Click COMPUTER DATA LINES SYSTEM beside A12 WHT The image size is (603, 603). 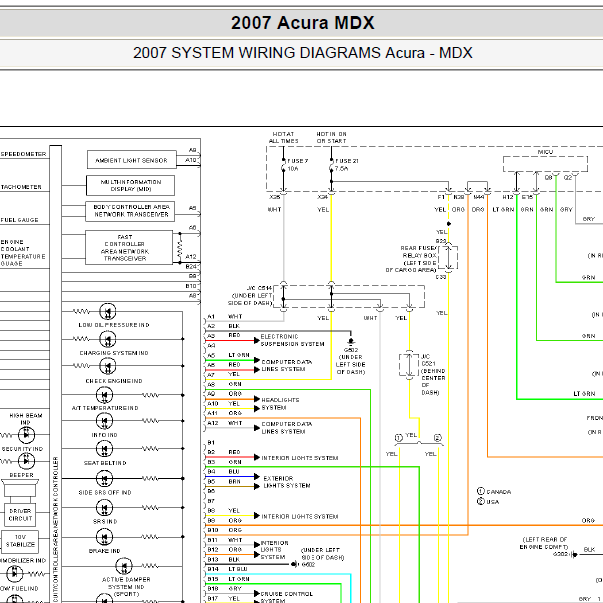click(287, 428)
